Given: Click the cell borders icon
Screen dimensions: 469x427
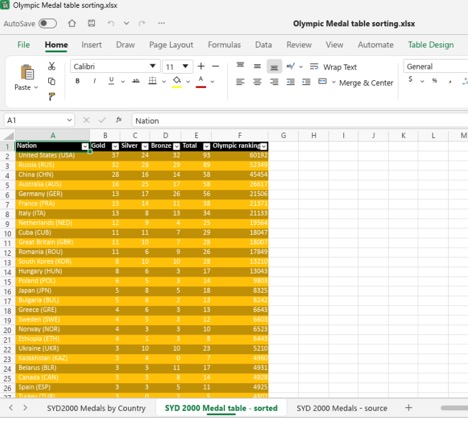Looking at the screenshot, I should (x=152, y=81).
